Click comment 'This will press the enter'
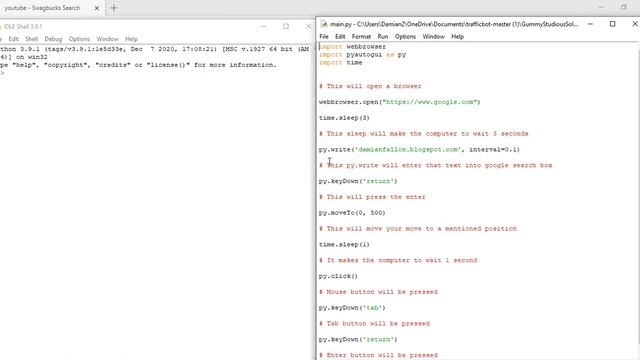The width and height of the screenshot is (640, 360). pos(372,197)
